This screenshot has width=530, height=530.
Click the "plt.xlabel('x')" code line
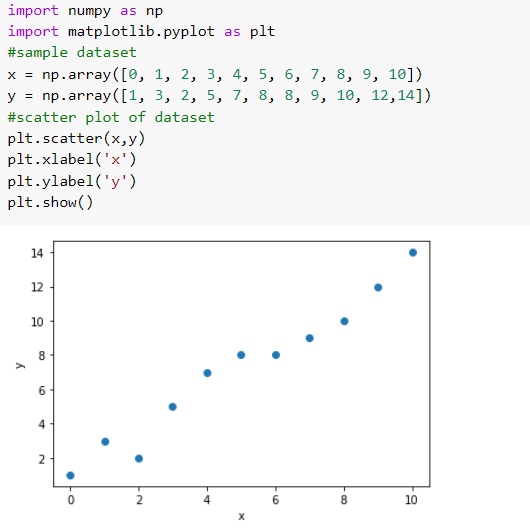(72, 160)
